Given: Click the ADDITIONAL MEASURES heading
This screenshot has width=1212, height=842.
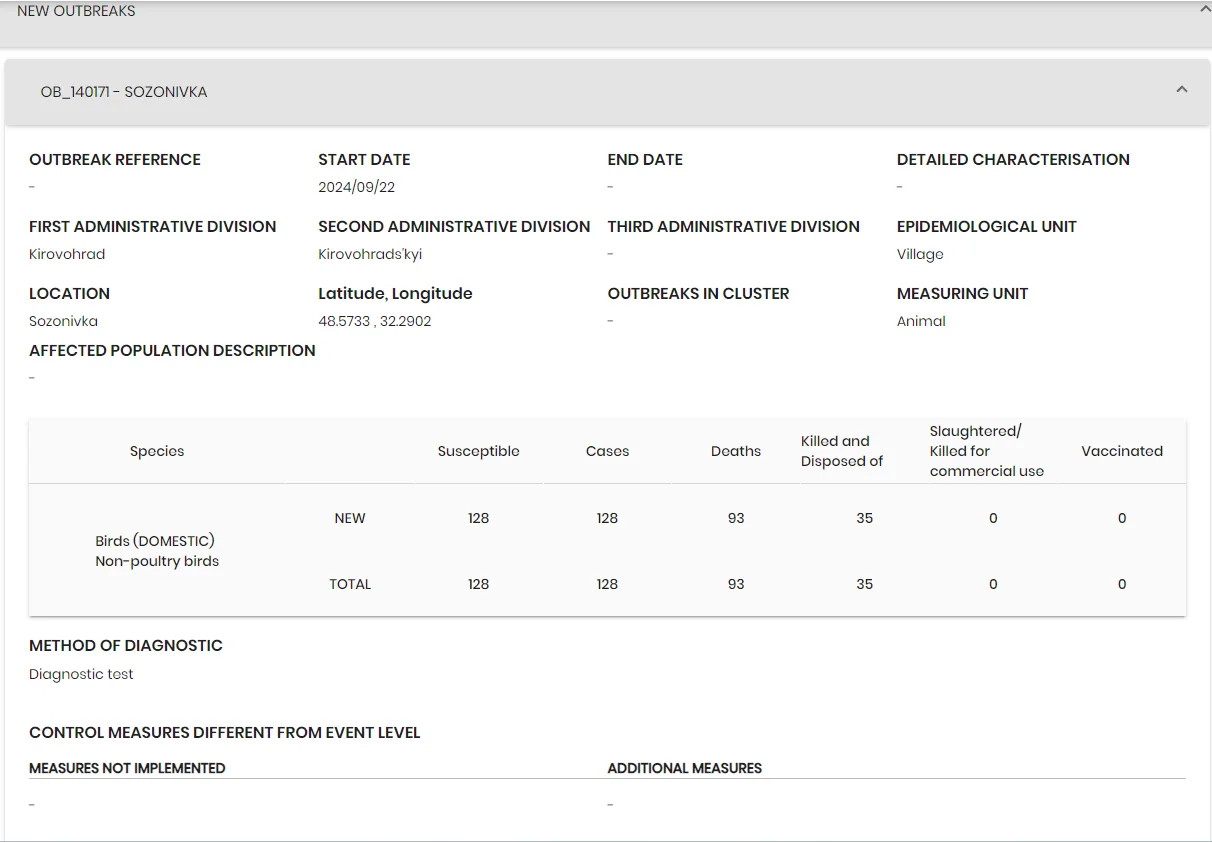Looking at the screenshot, I should tap(685, 768).
